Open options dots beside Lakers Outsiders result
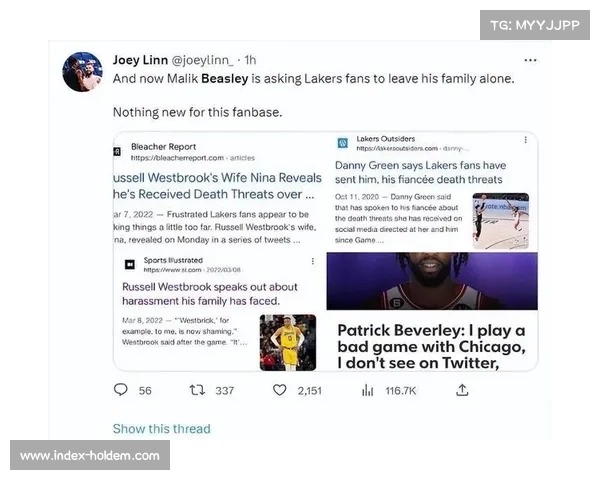This screenshot has width=600, height=480. [525, 140]
